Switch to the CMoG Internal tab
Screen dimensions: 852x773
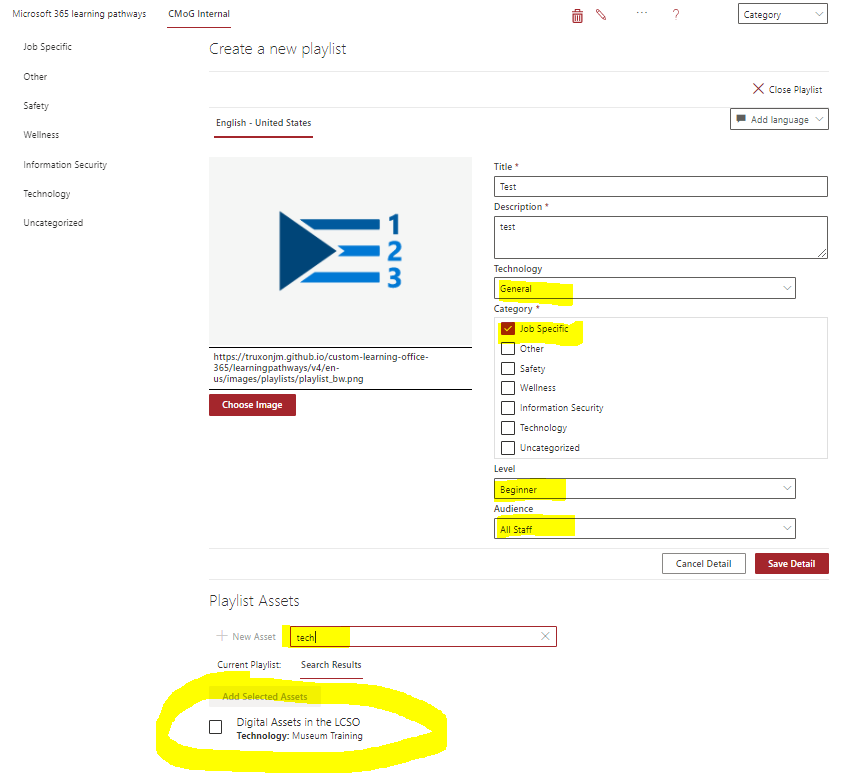tap(198, 16)
